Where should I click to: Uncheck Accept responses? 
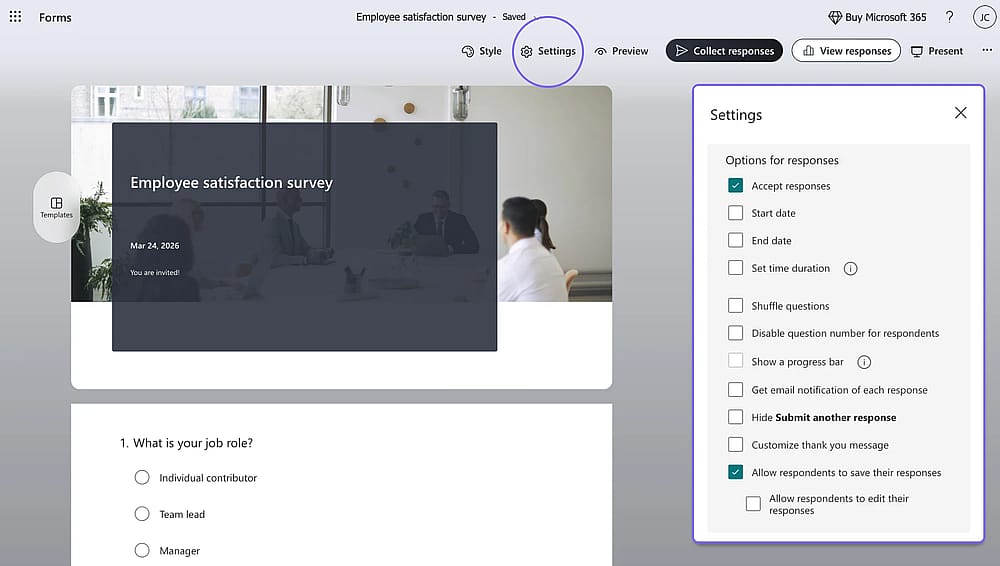point(735,185)
